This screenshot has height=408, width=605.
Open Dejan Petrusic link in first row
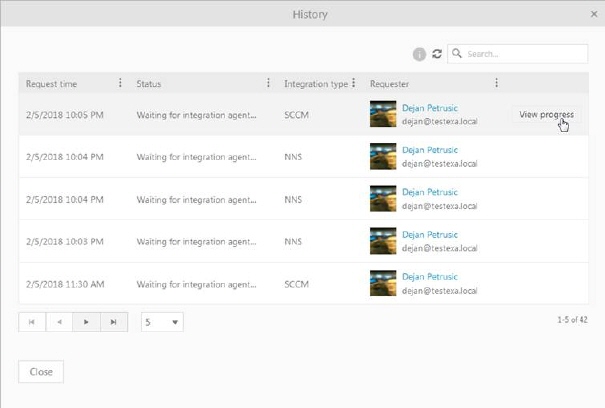[429, 108]
